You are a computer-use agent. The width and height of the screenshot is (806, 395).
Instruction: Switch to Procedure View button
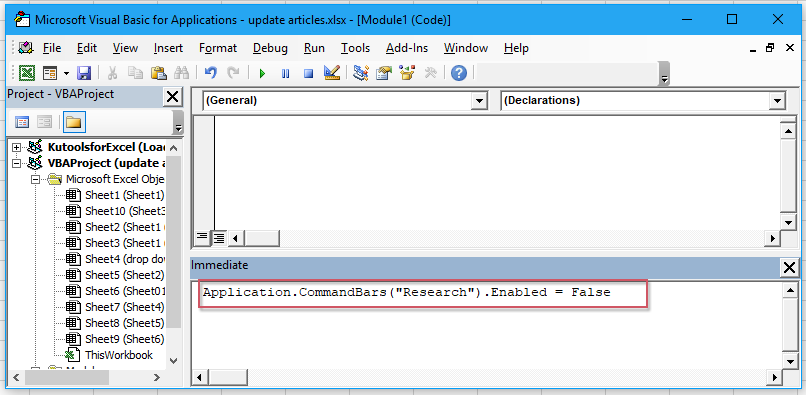202,237
